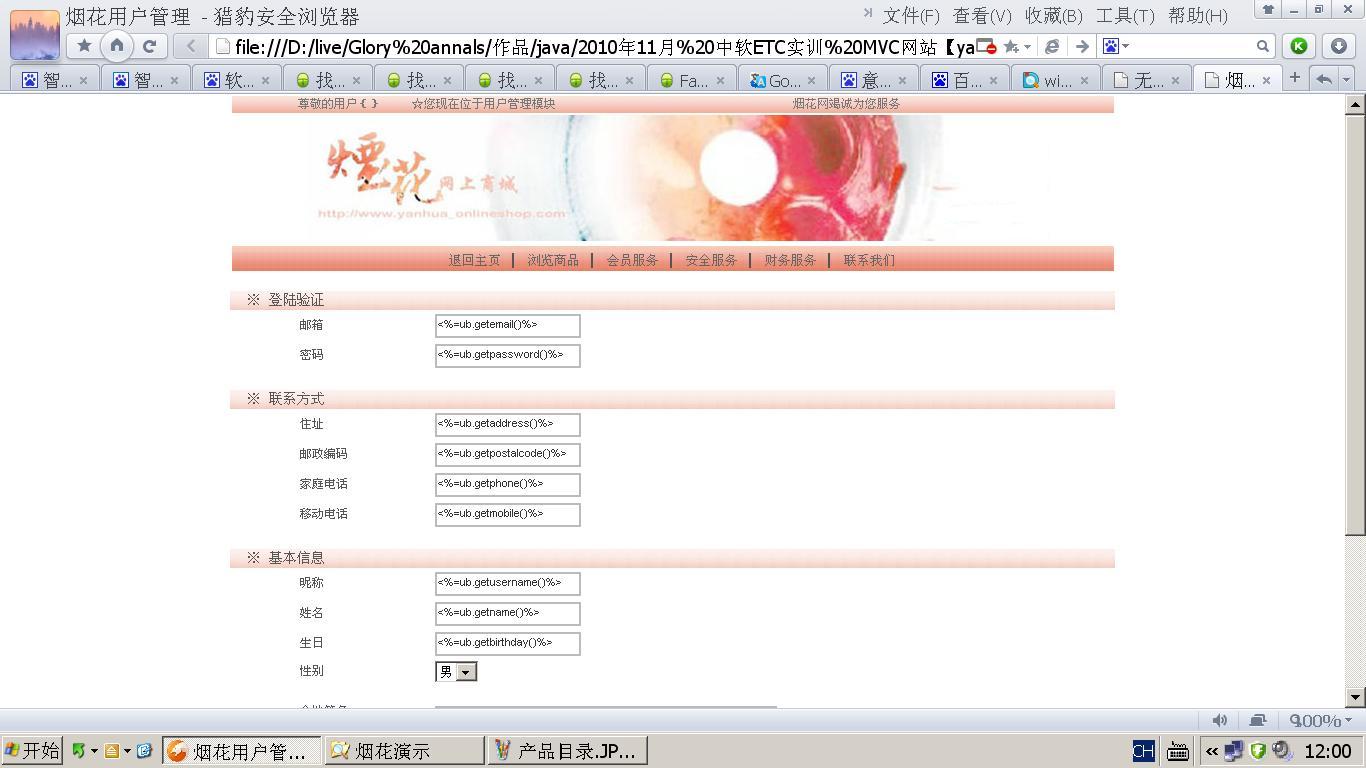Open the 查看(V) menu
This screenshot has width=1366, height=768.
[x=982, y=16]
